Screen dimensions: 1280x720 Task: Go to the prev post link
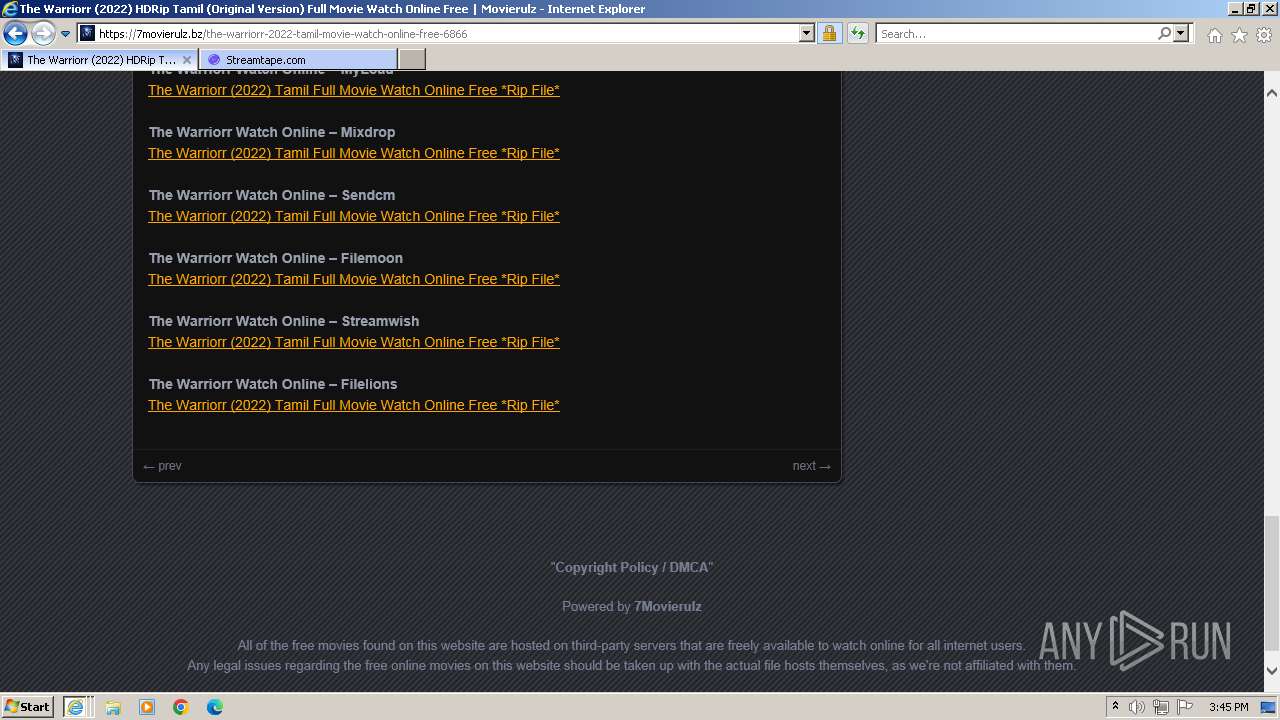(x=162, y=466)
